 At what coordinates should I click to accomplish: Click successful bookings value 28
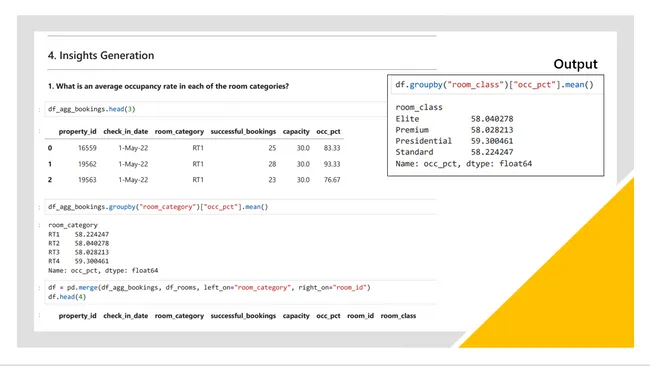click(x=272, y=164)
